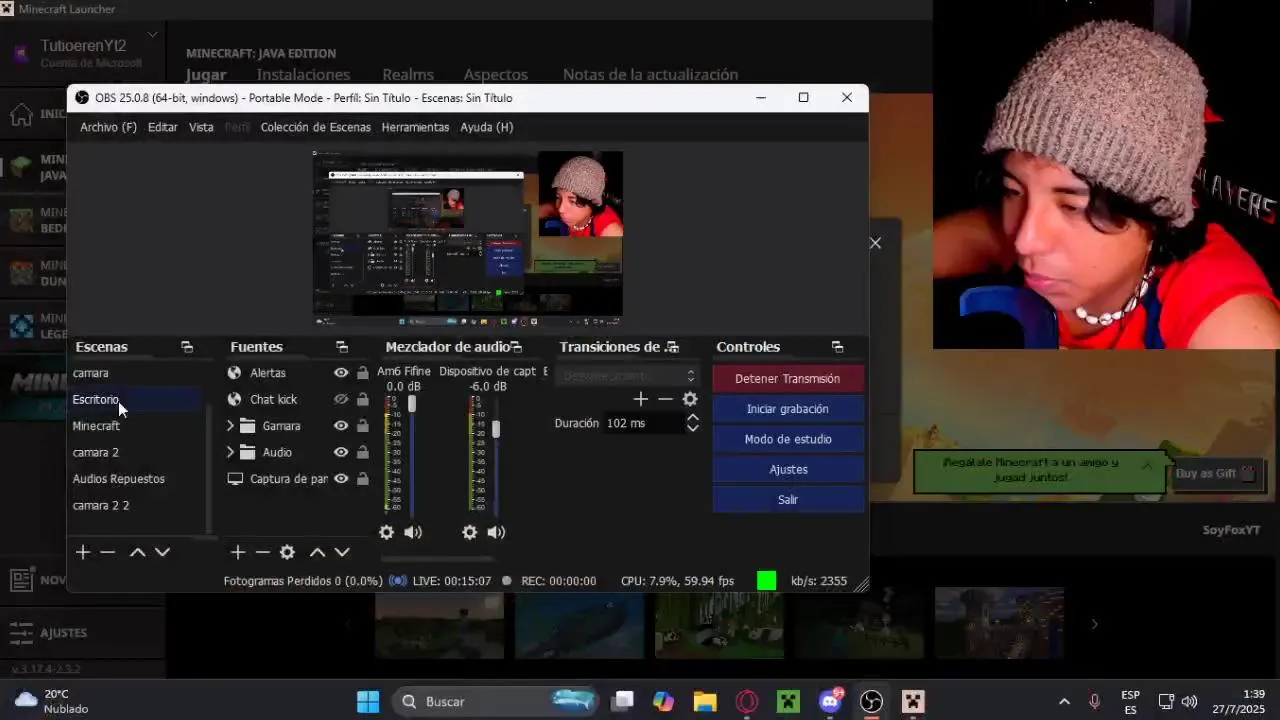Open the Colección de Escenas menu
Image resolution: width=1280 pixels, height=720 pixels.
point(315,127)
